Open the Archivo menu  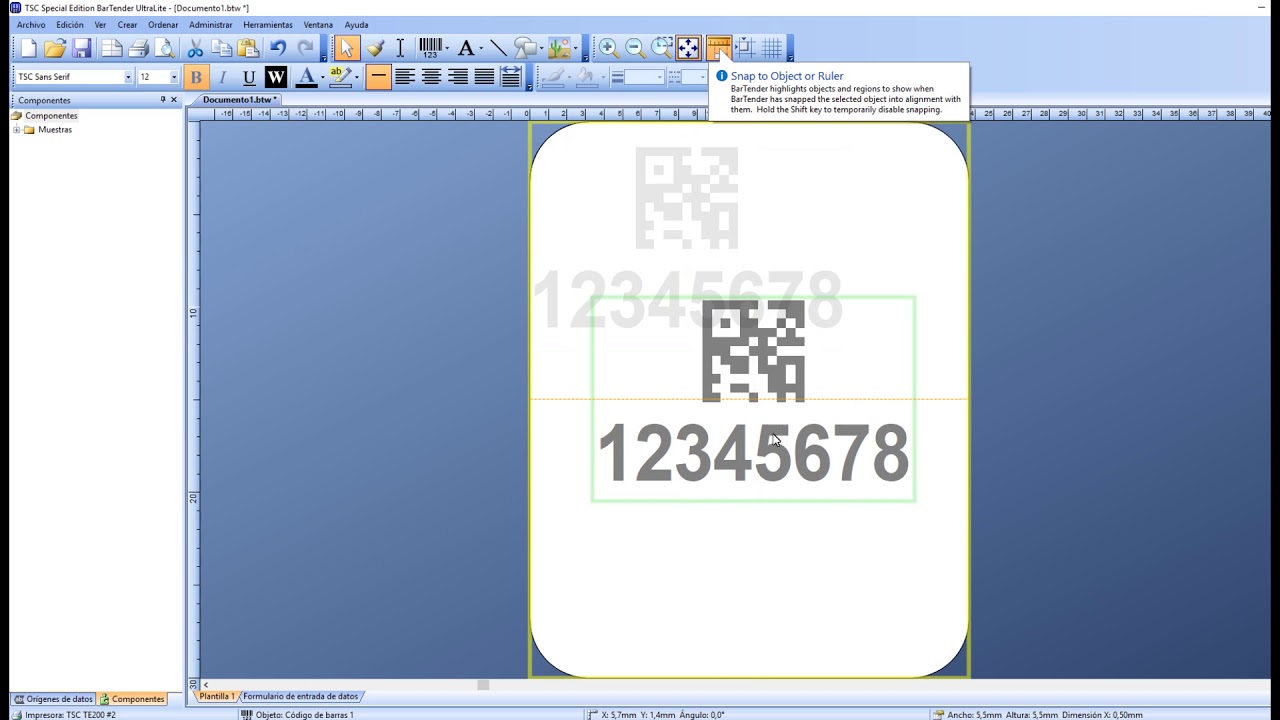click(31, 25)
